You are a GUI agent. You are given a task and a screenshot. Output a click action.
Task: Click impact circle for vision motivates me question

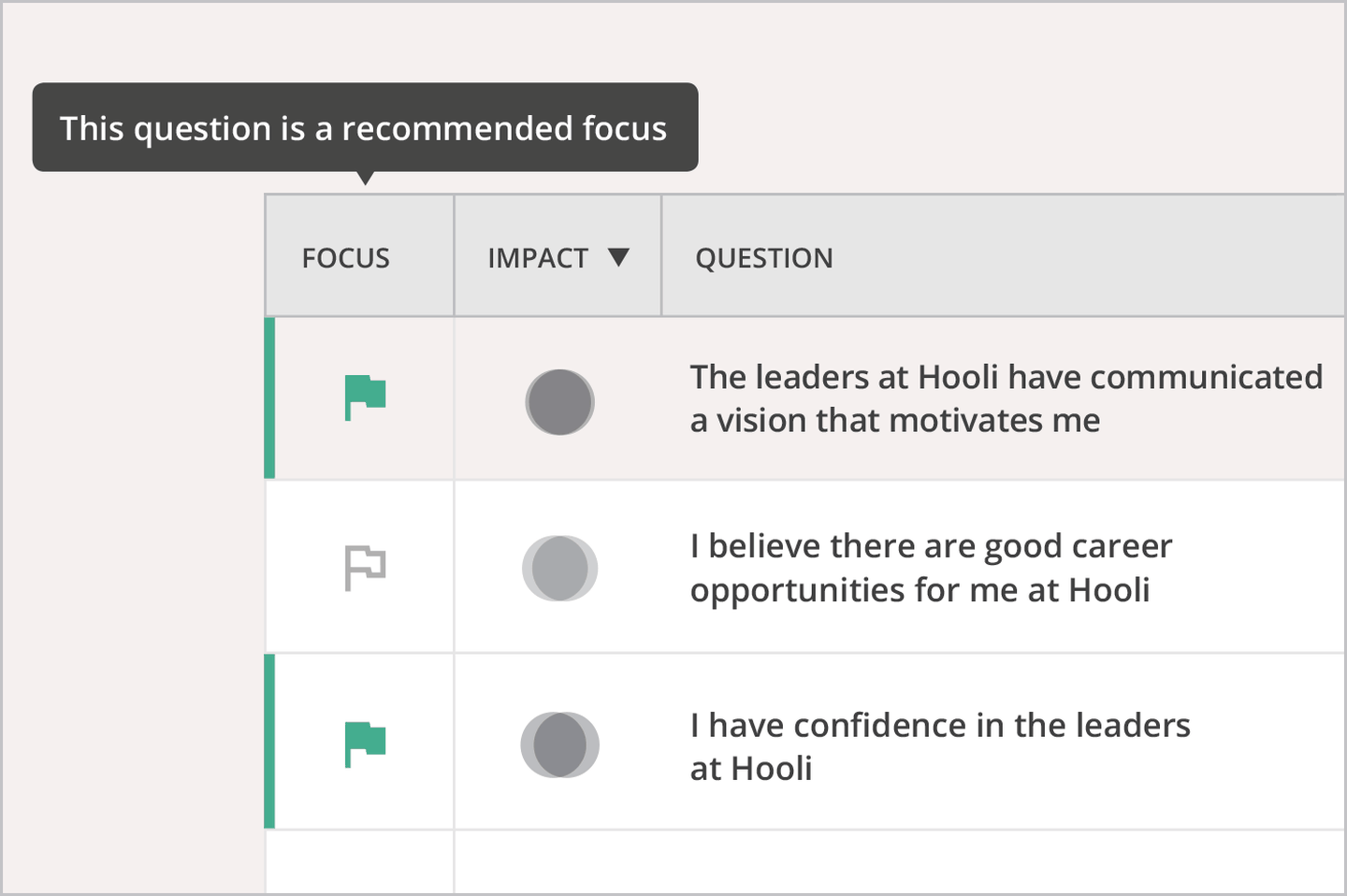pyautogui.click(x=559, y=402)
